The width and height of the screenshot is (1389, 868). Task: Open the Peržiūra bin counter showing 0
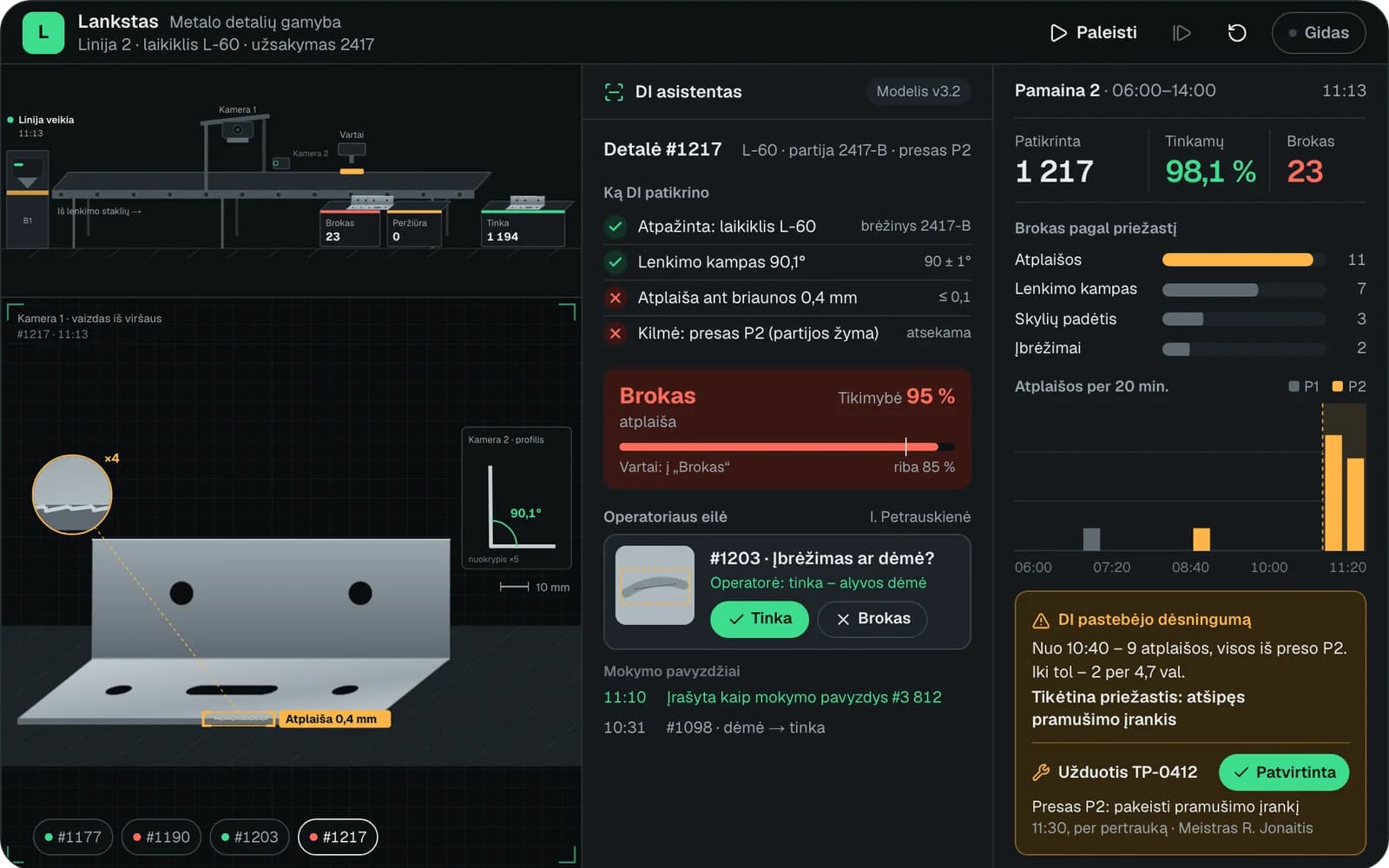coord(413,229)
